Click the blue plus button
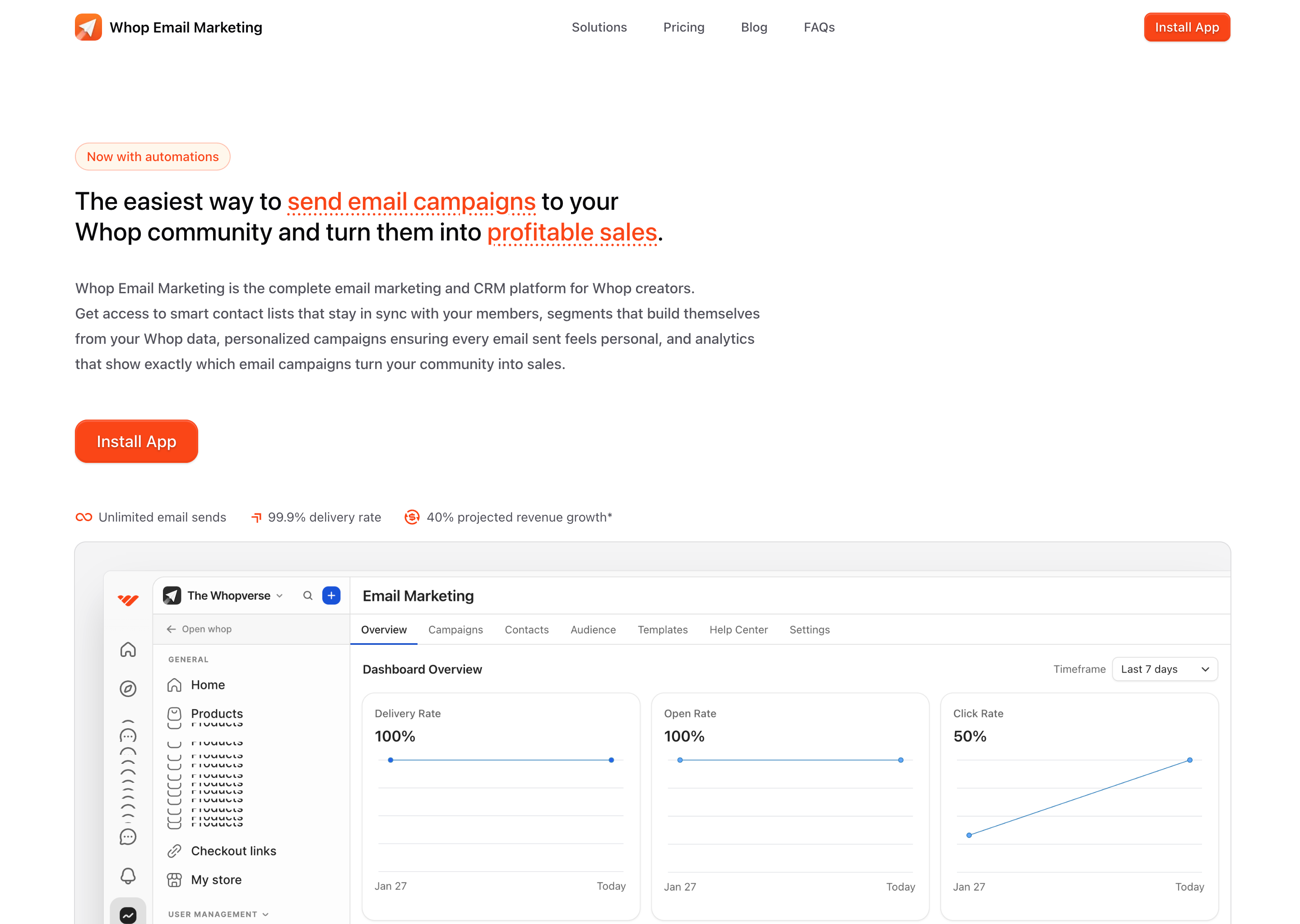The image size is (1300, 924). 331,596
